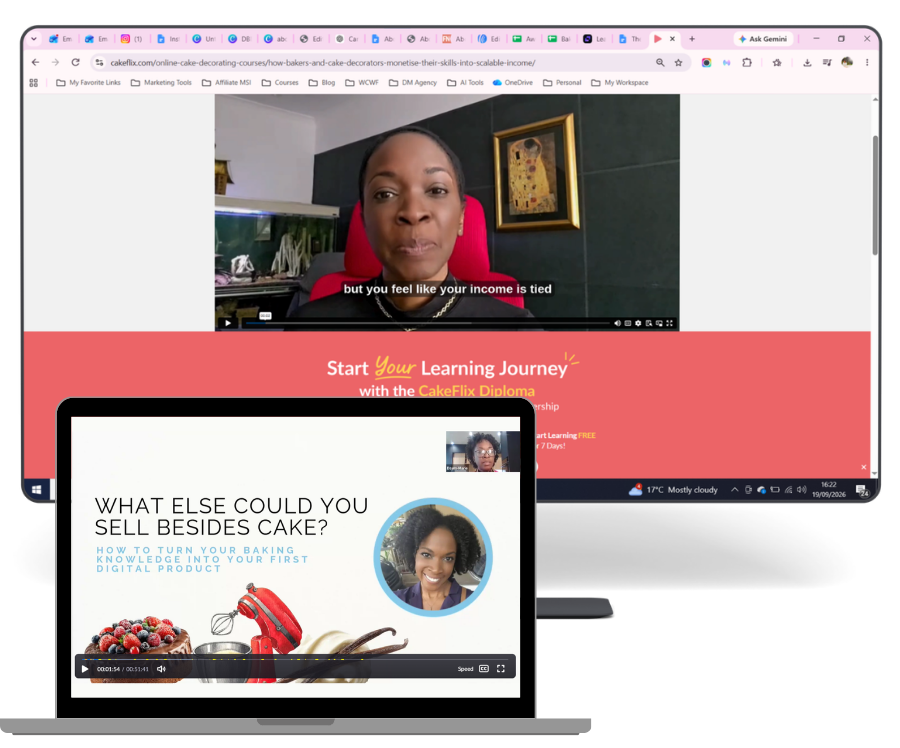This screenshot has height=748, width=900.
Task: Open the OneDrive bookmark
Action: click(x=513, y=83)
